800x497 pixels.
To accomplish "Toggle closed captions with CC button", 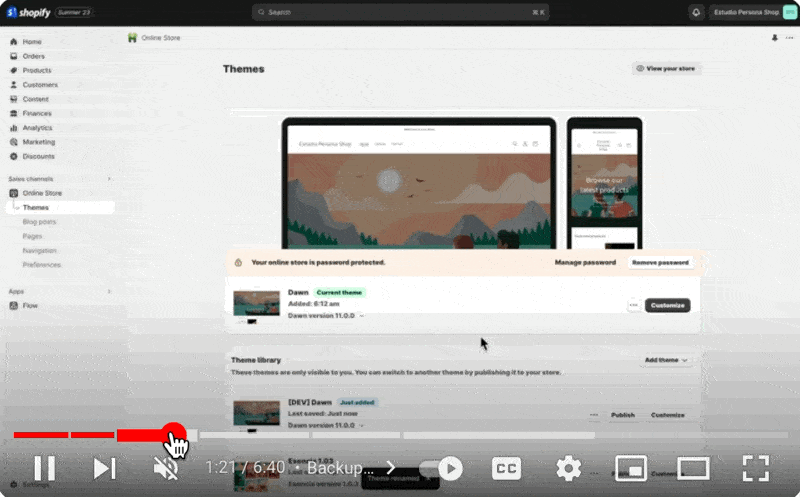I will click(506, 468).
